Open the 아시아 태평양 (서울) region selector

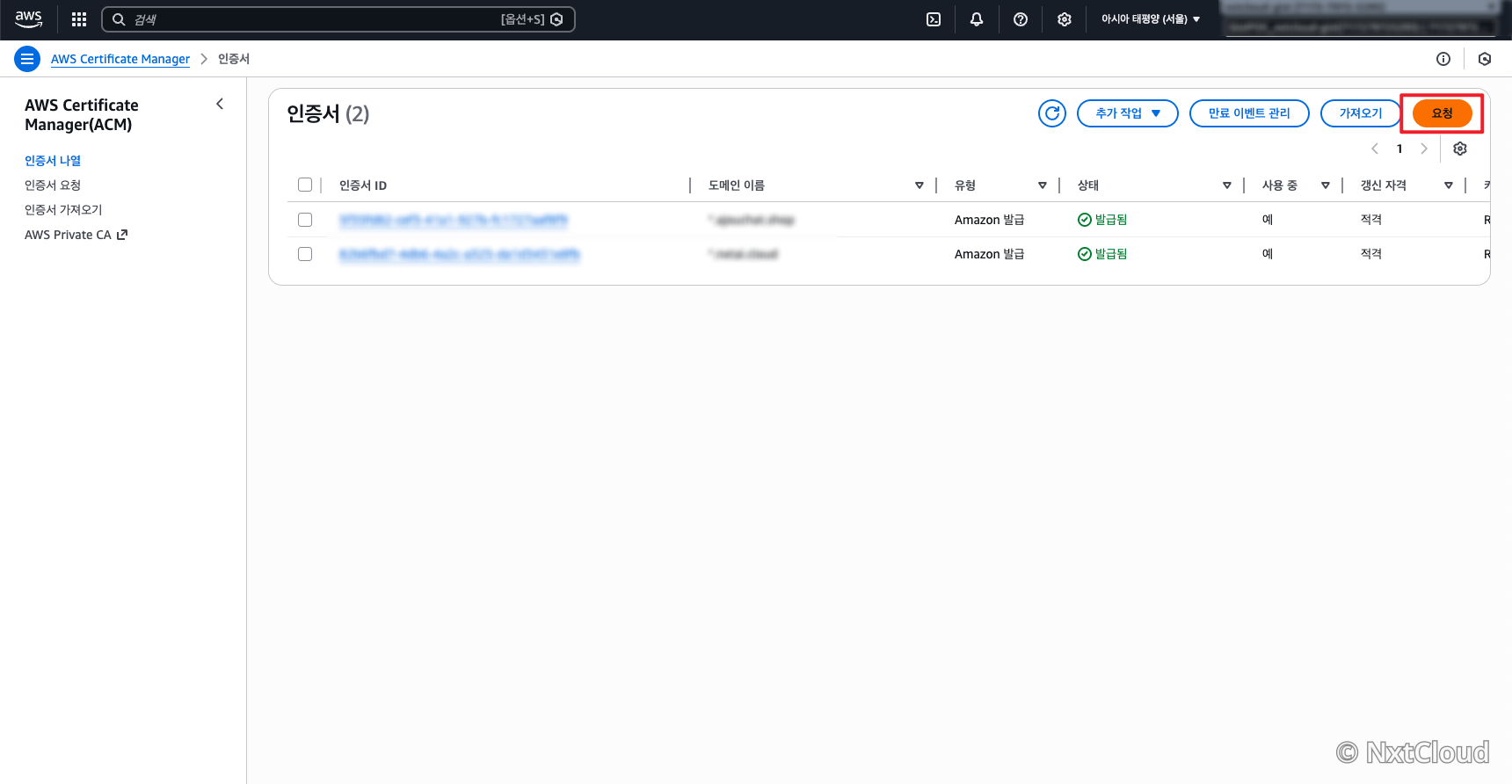1151,19
